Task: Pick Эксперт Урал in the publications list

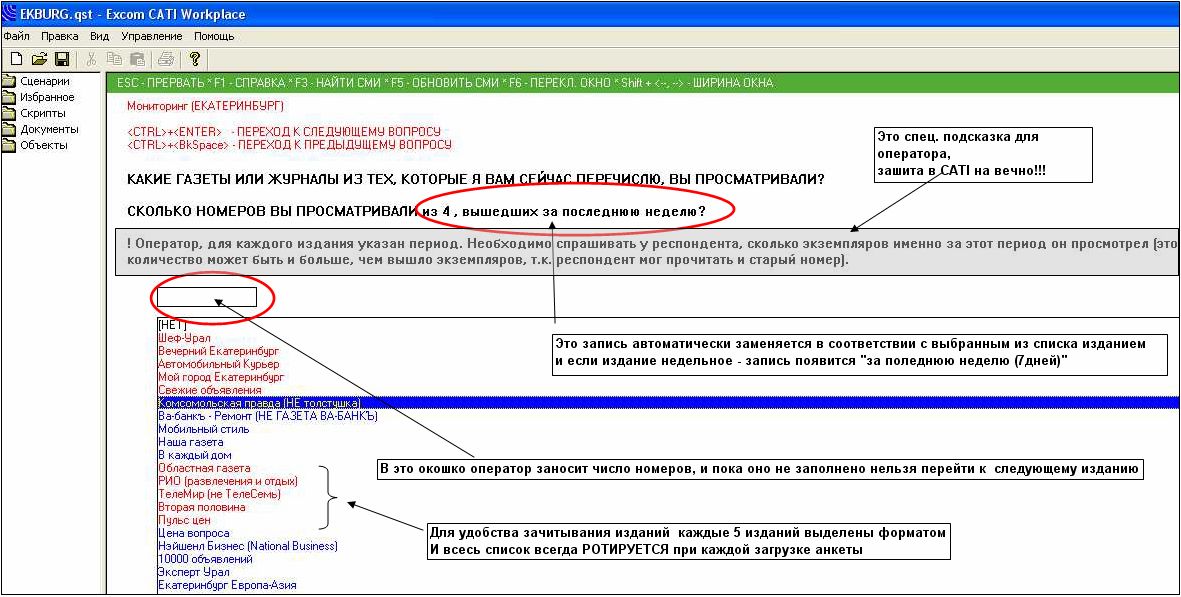Action: [x=191, y=572]
